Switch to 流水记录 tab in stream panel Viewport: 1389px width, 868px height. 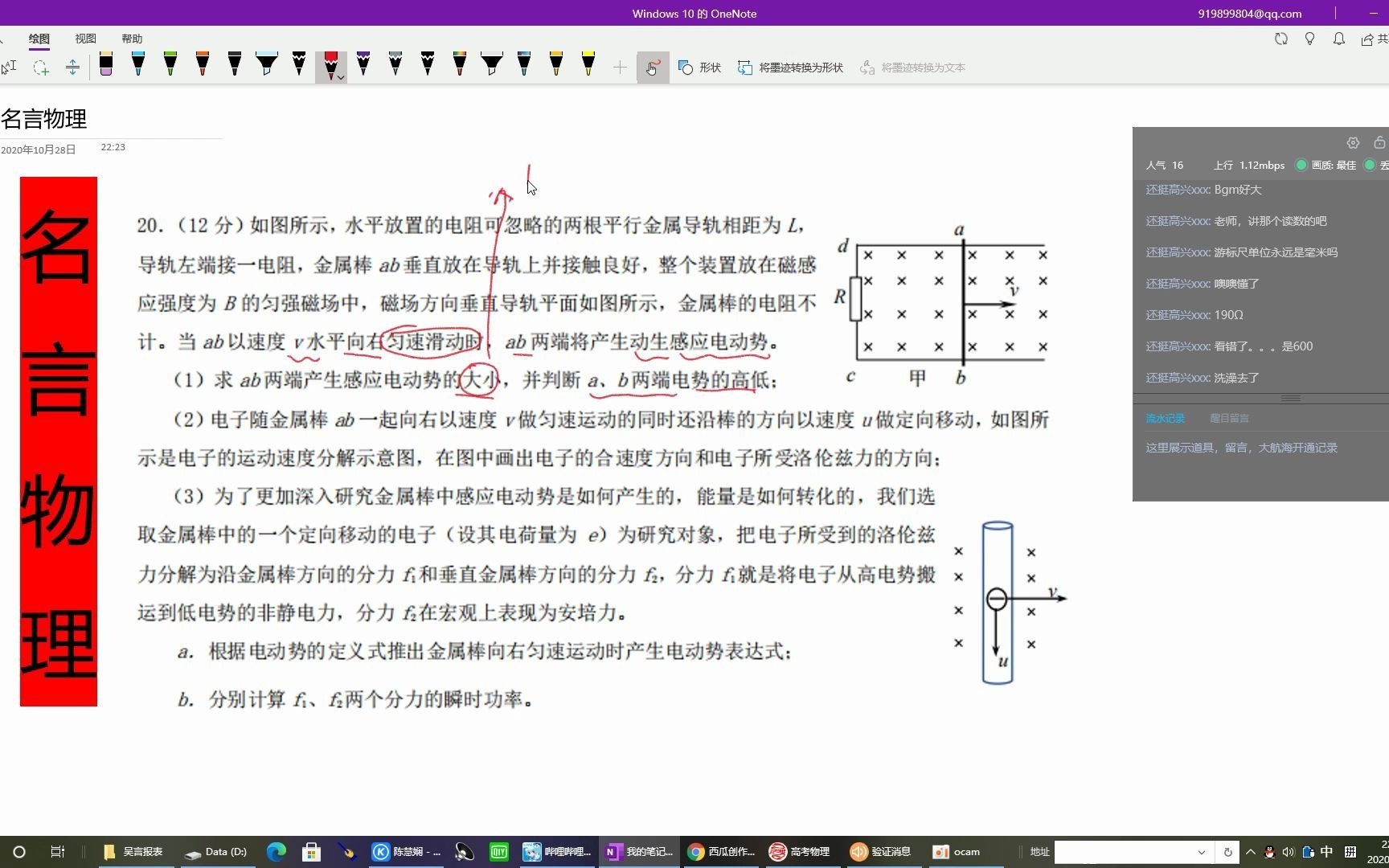[1165, 418]
